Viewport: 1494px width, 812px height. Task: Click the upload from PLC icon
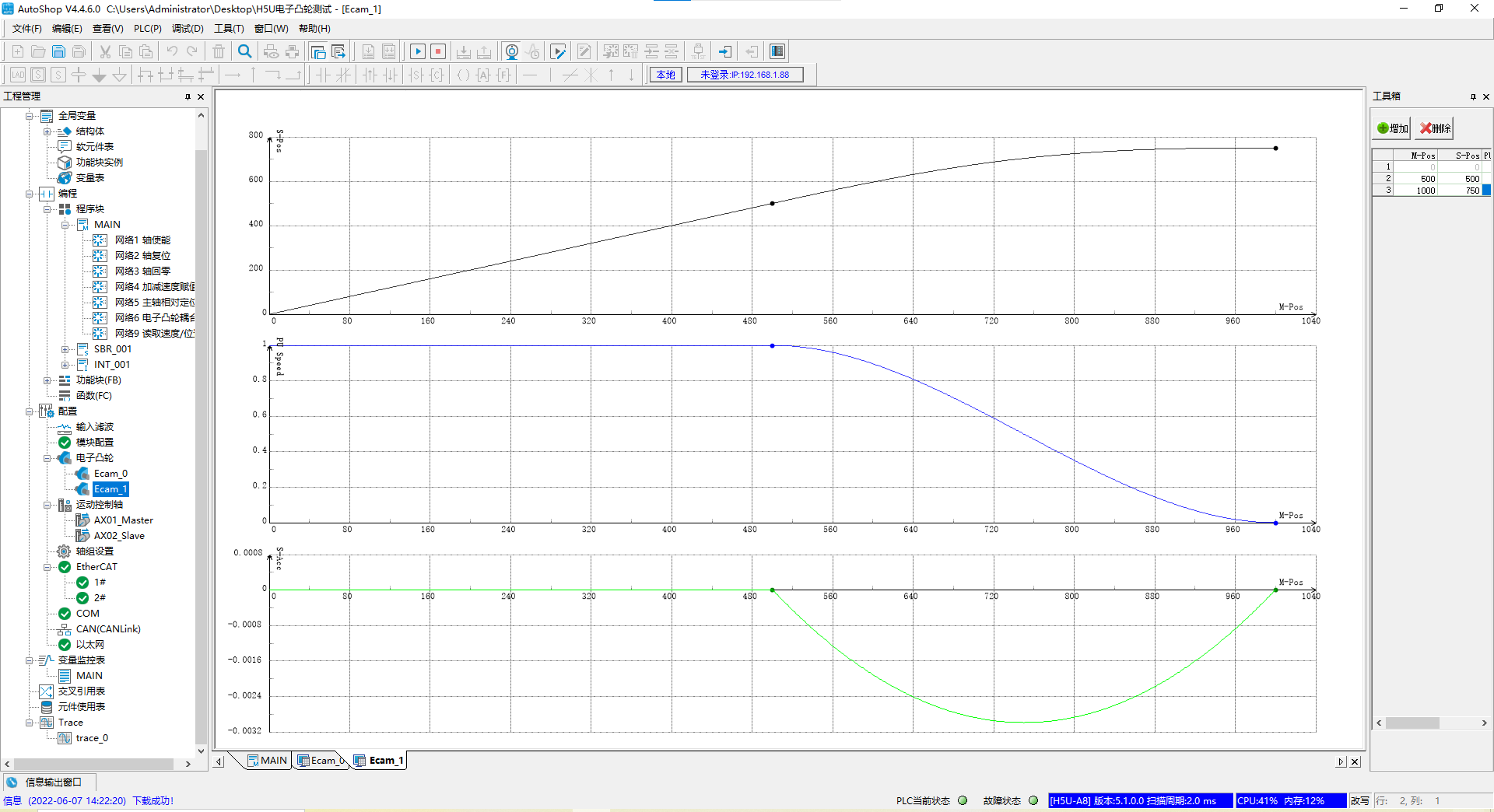483,51
